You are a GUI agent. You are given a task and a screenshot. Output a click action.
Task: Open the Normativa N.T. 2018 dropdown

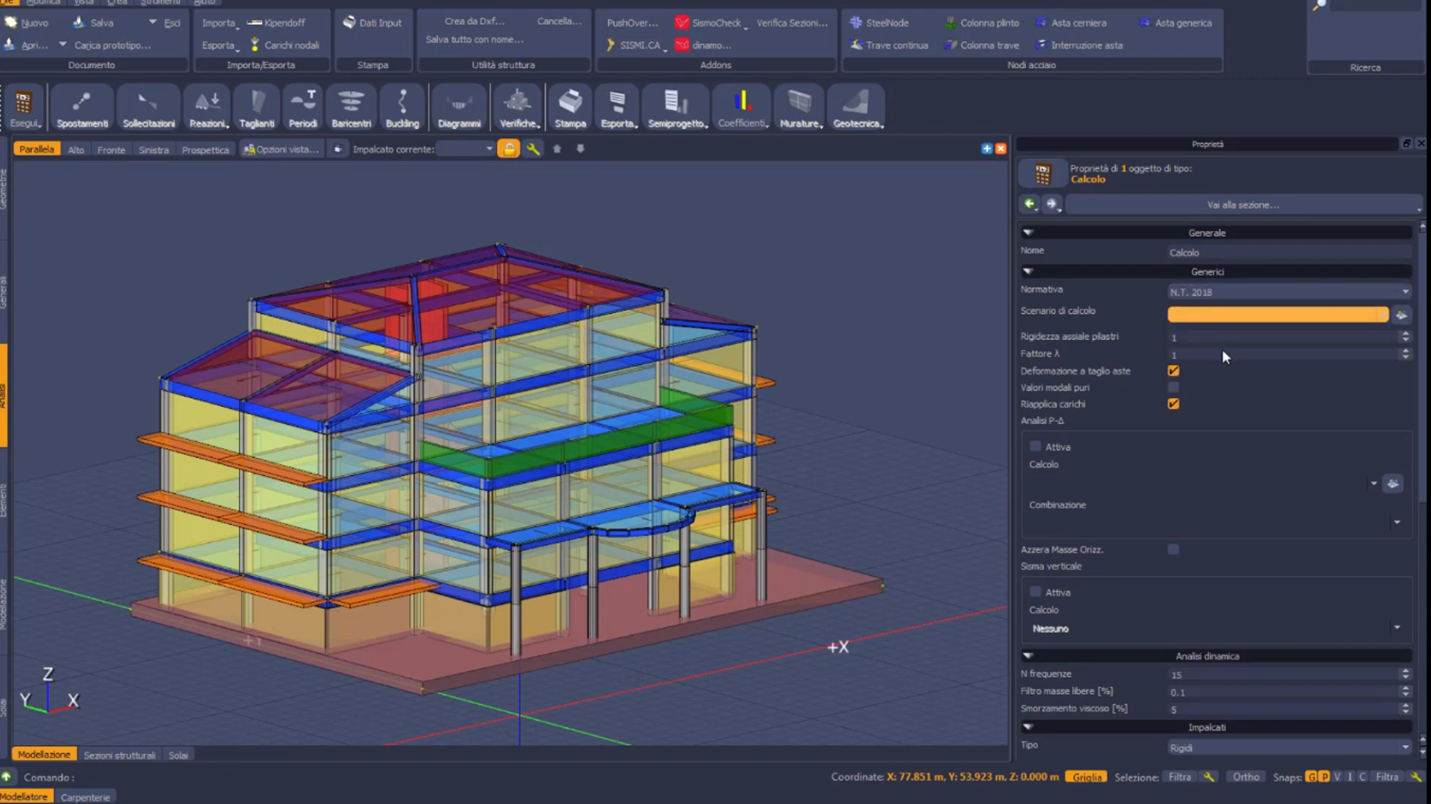pyautogui.click(x=1289, y=292)
